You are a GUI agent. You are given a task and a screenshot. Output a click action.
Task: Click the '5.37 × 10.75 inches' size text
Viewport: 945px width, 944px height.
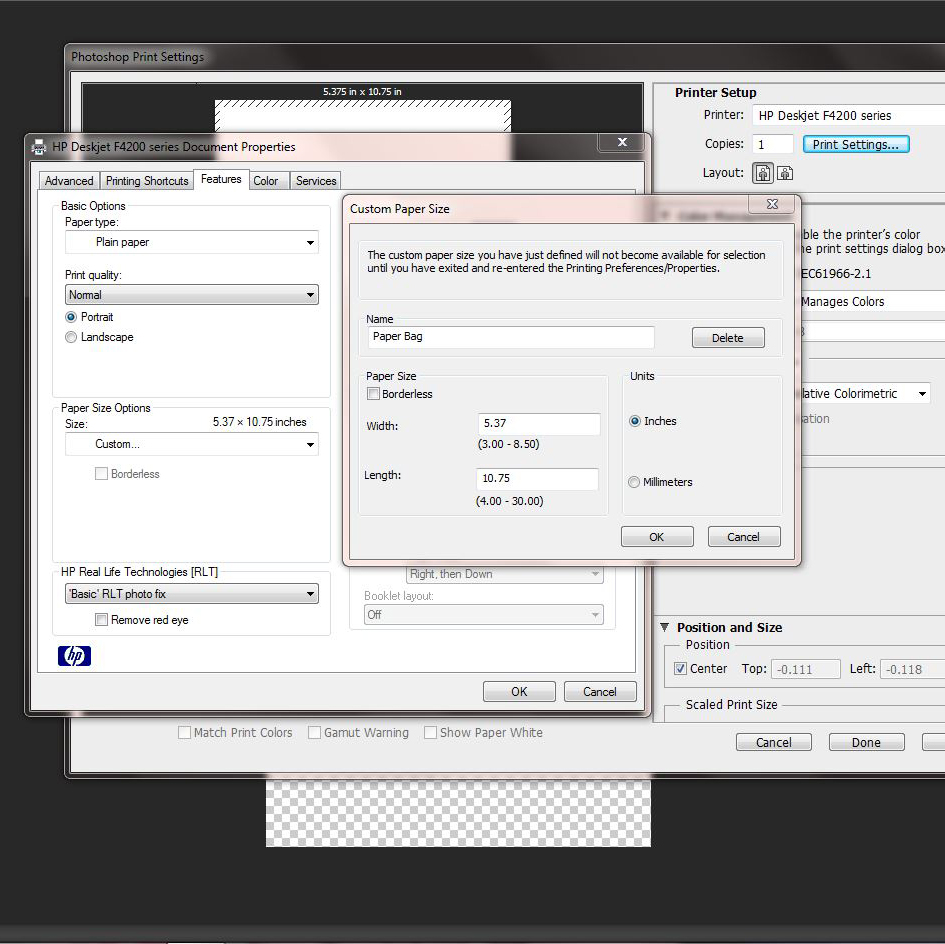coord(260,422)
